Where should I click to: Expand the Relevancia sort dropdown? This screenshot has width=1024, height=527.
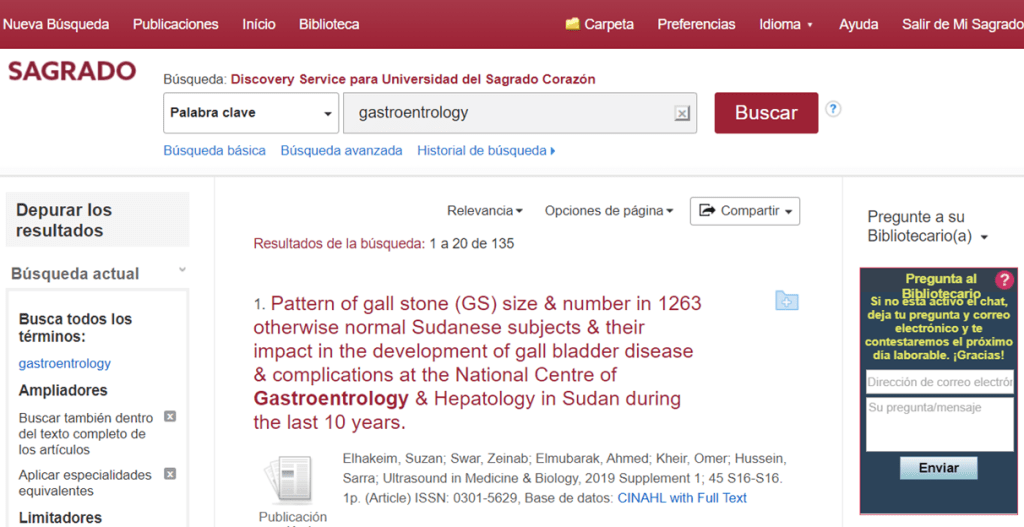point(485,211)
